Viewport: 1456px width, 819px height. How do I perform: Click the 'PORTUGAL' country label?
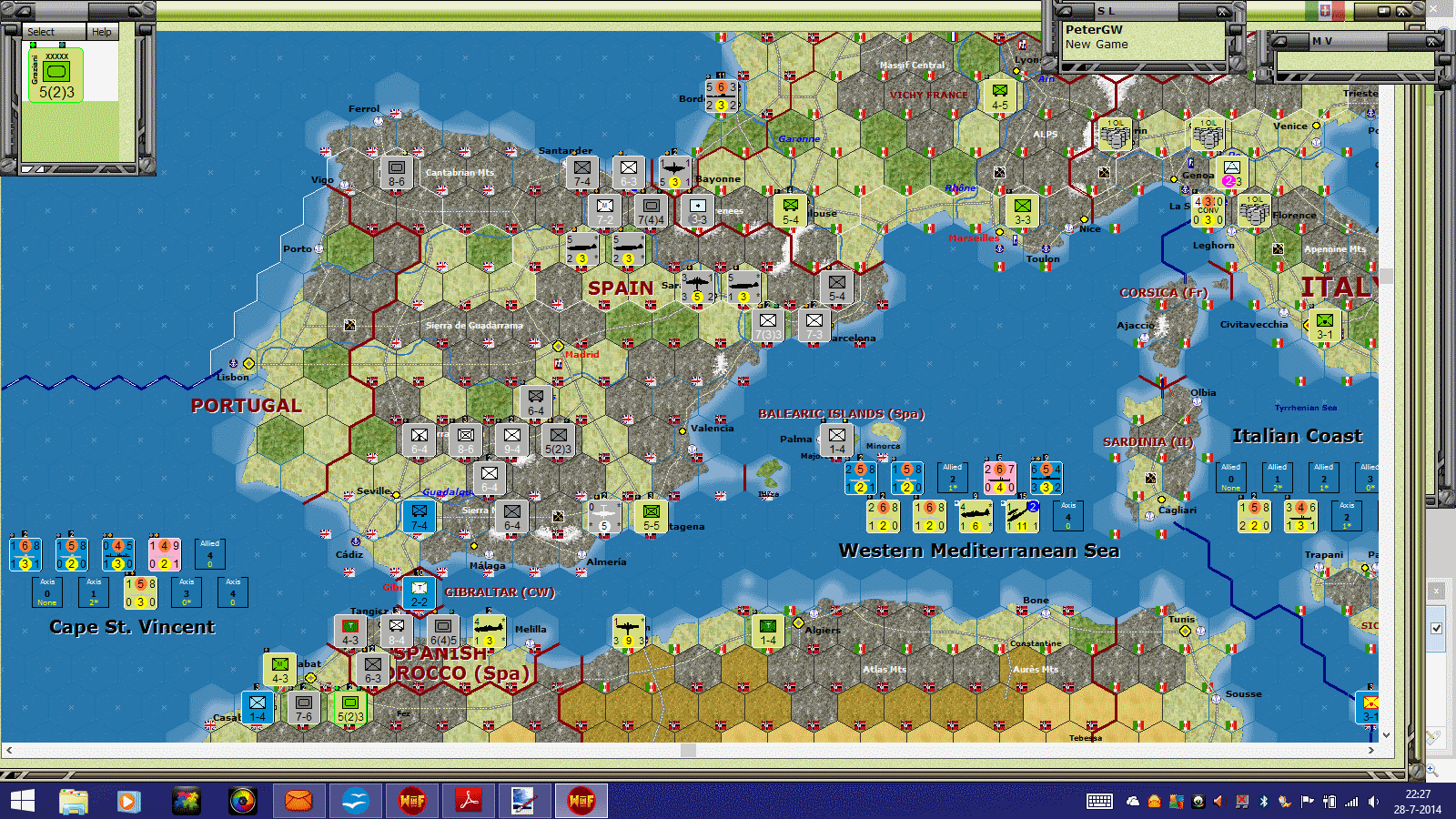pyautogui.click(x=247, y=406)
